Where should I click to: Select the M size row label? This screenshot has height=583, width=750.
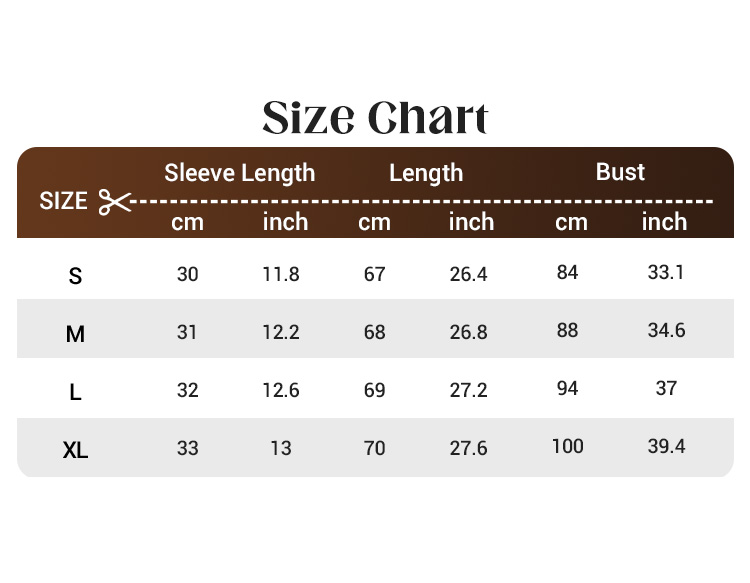click(x=75, y=334)
